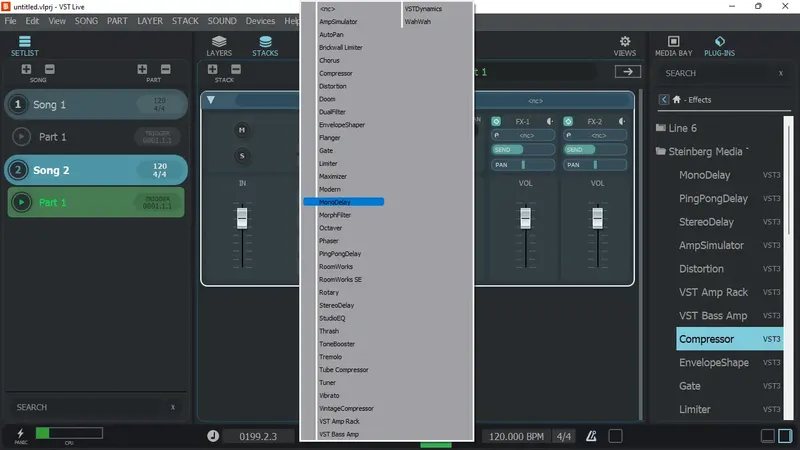Collapse the stack with triangle arrow
The width and height of the screenshot is (800, 450).
point(211,100)
